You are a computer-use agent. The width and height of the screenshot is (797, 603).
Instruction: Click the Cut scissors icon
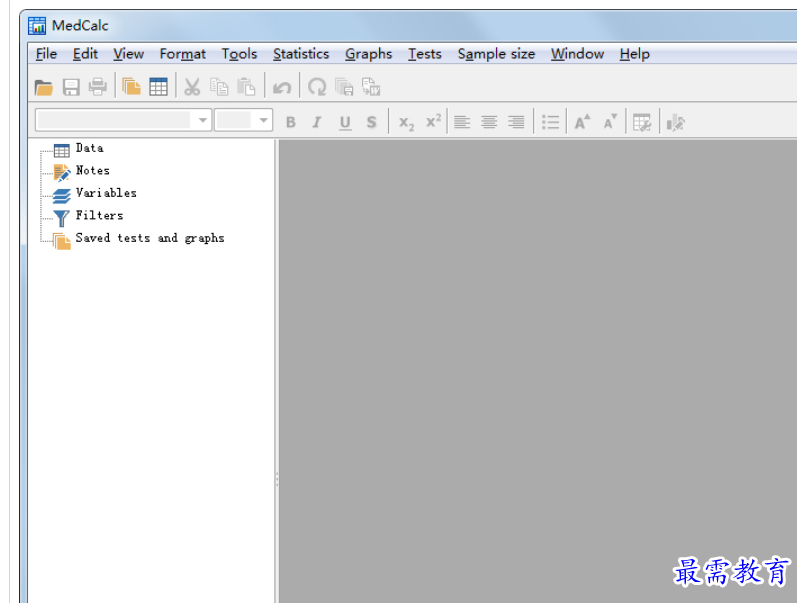(x=192, y=87)
